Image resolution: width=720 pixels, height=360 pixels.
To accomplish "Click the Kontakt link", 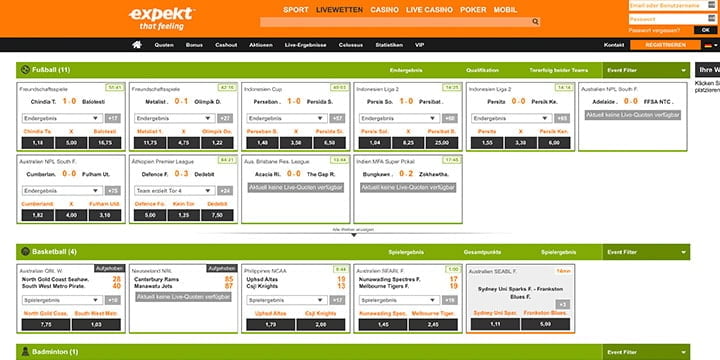I will click(x=614, y=45).
